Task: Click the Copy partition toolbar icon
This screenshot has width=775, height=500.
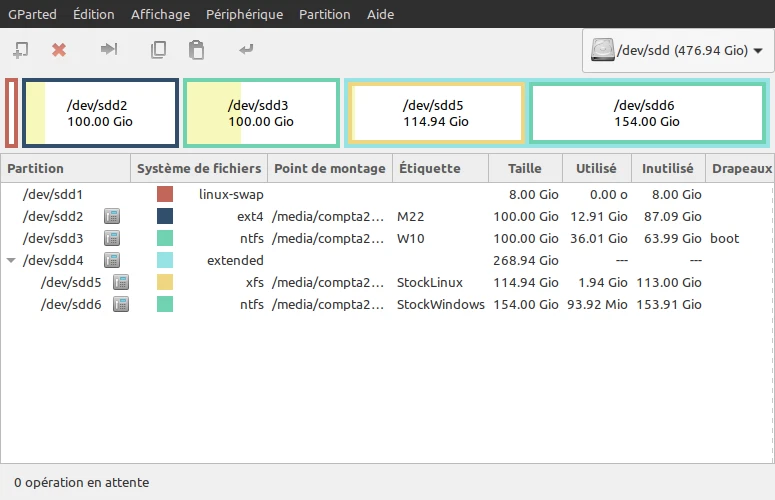Action: click(x=158, y=49)
